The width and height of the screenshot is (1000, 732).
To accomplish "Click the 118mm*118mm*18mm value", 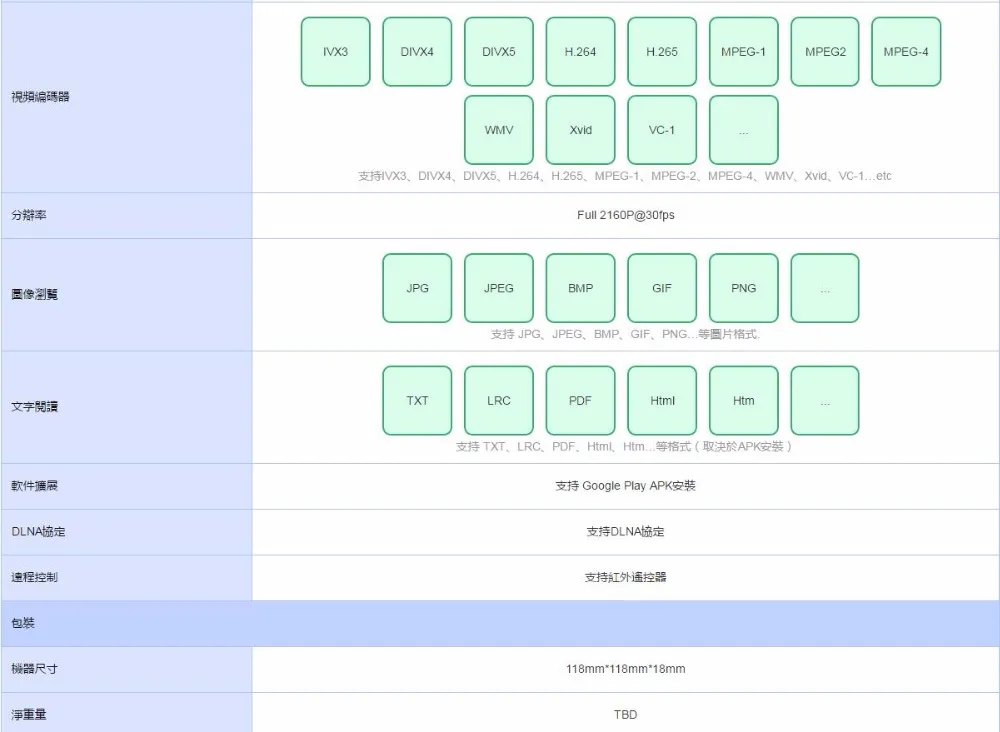I will [626, 669].
